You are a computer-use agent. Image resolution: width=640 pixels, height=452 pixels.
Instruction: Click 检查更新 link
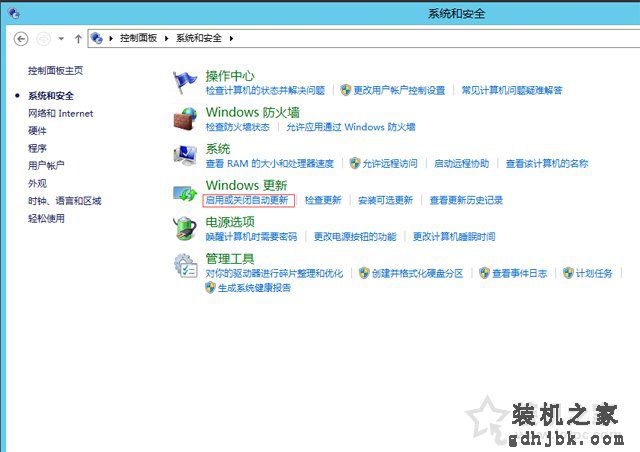(323, 200)
